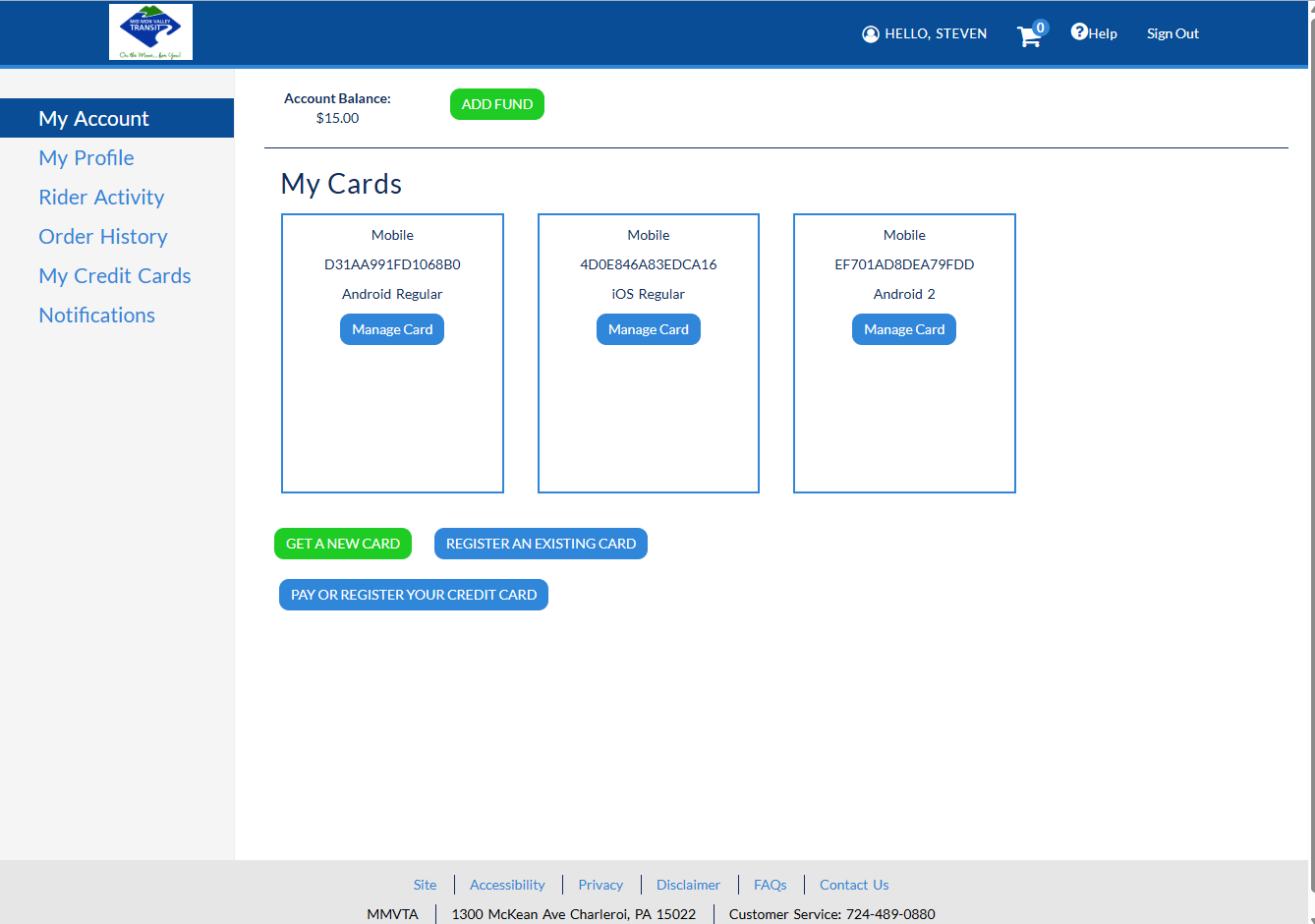Click the user profile icon beside Hello Steven
This screenshot has width=1315, height=924.
870,34
